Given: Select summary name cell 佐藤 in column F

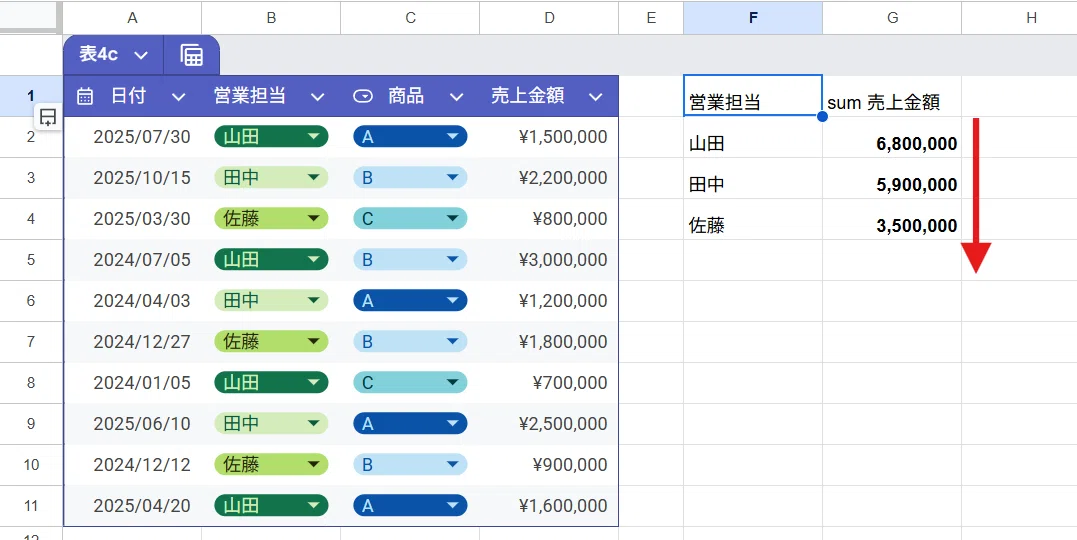Looking at the screenshot, I should 753,218.
